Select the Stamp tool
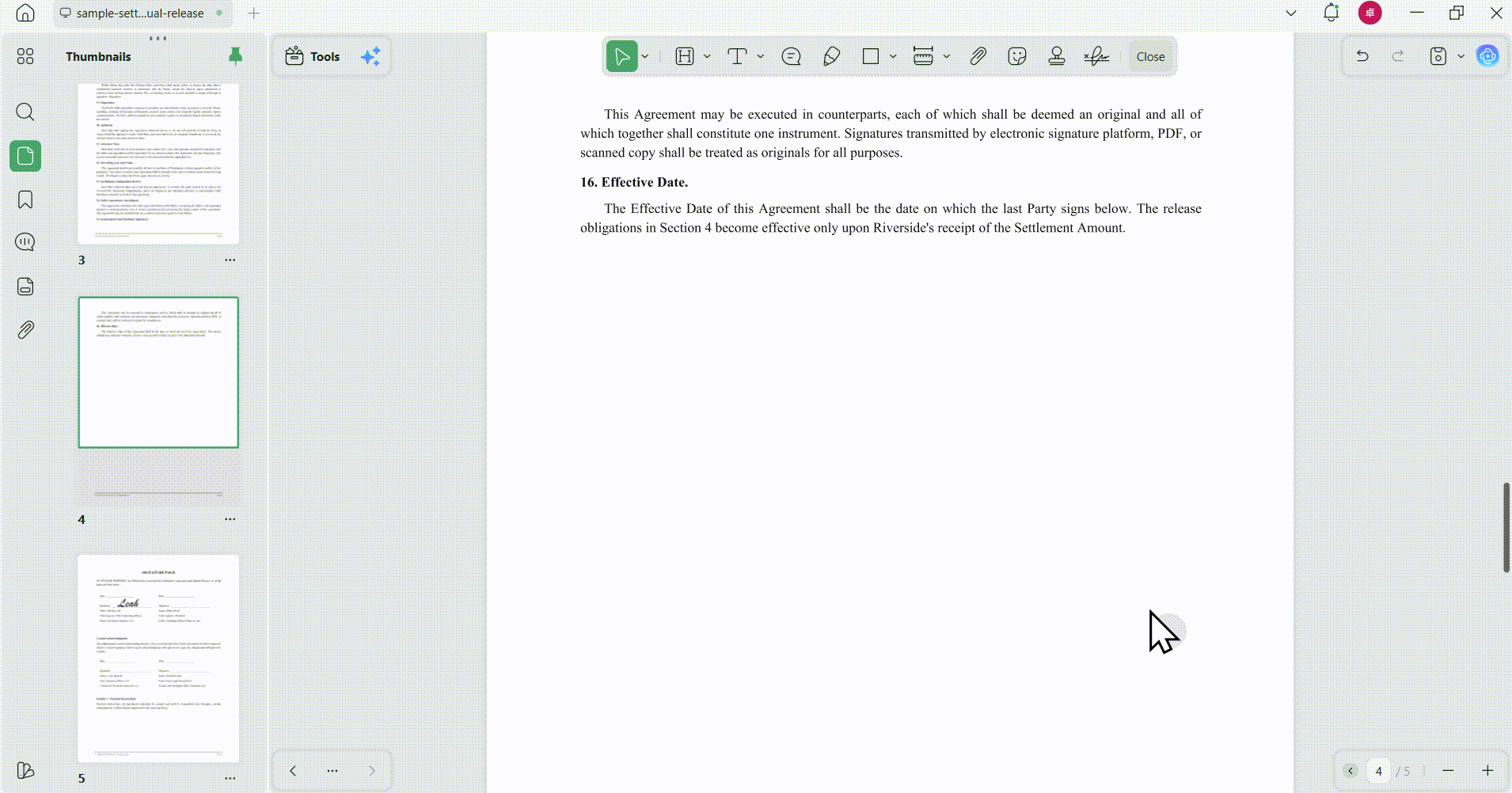Screen dimensions: 1512x793 pos(1056,56)
